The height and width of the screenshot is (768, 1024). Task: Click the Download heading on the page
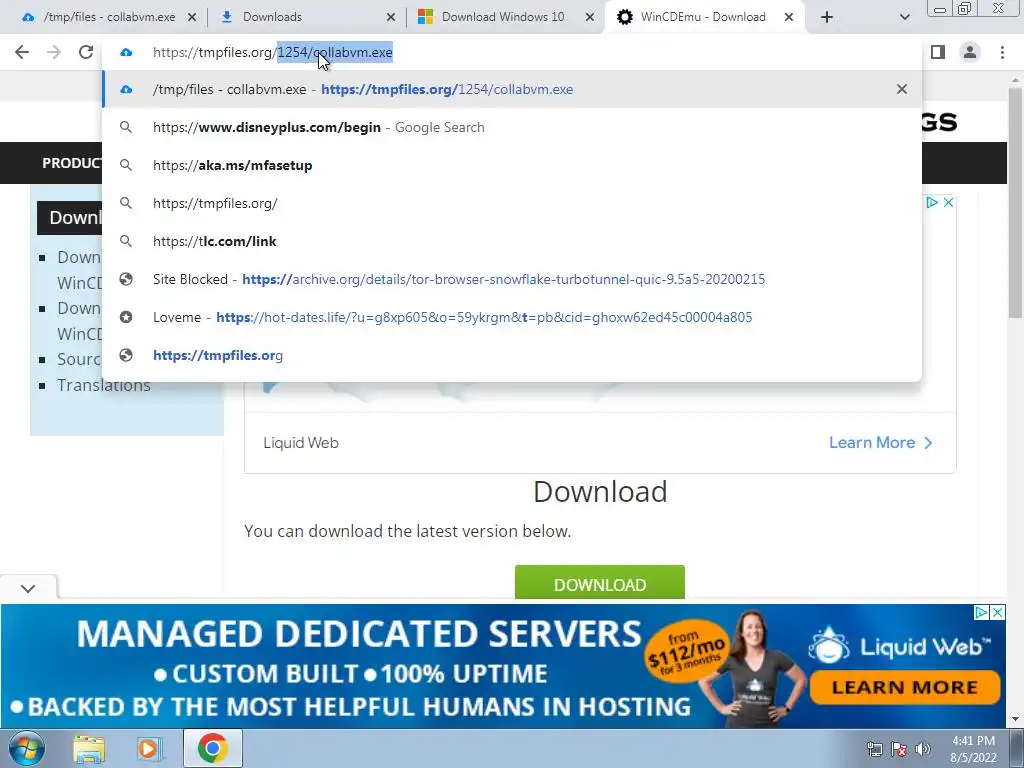600,492
